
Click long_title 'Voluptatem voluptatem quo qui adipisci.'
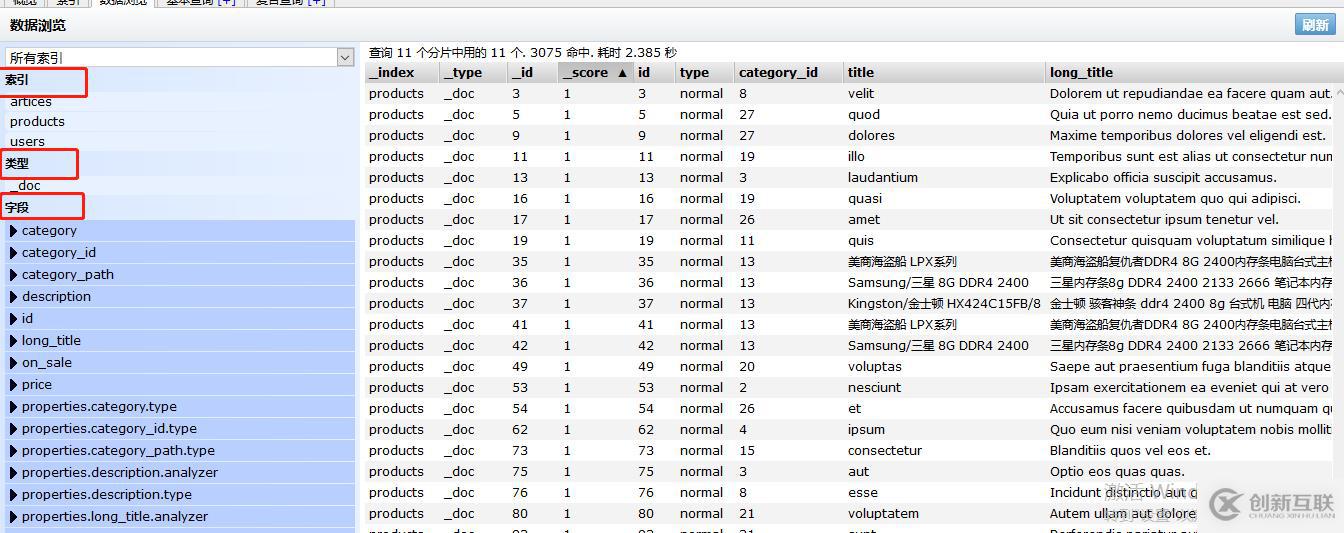[1175, 198]
